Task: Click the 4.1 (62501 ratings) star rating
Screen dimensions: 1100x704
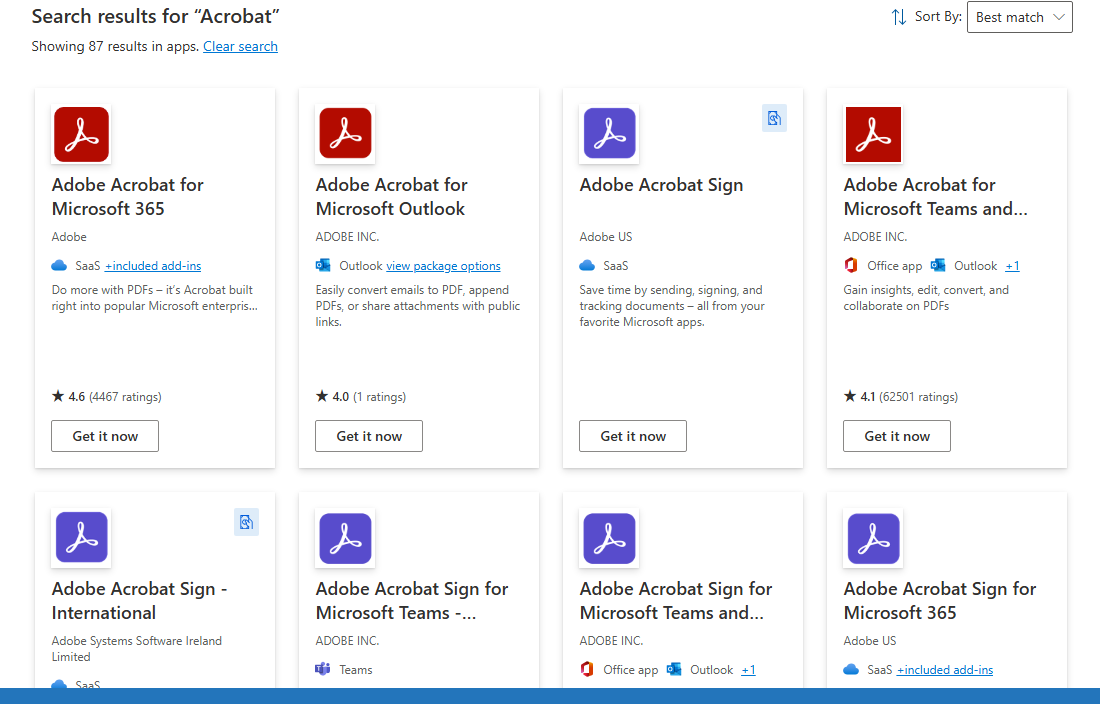Action: pyautogui.click(x=901, y=397)
